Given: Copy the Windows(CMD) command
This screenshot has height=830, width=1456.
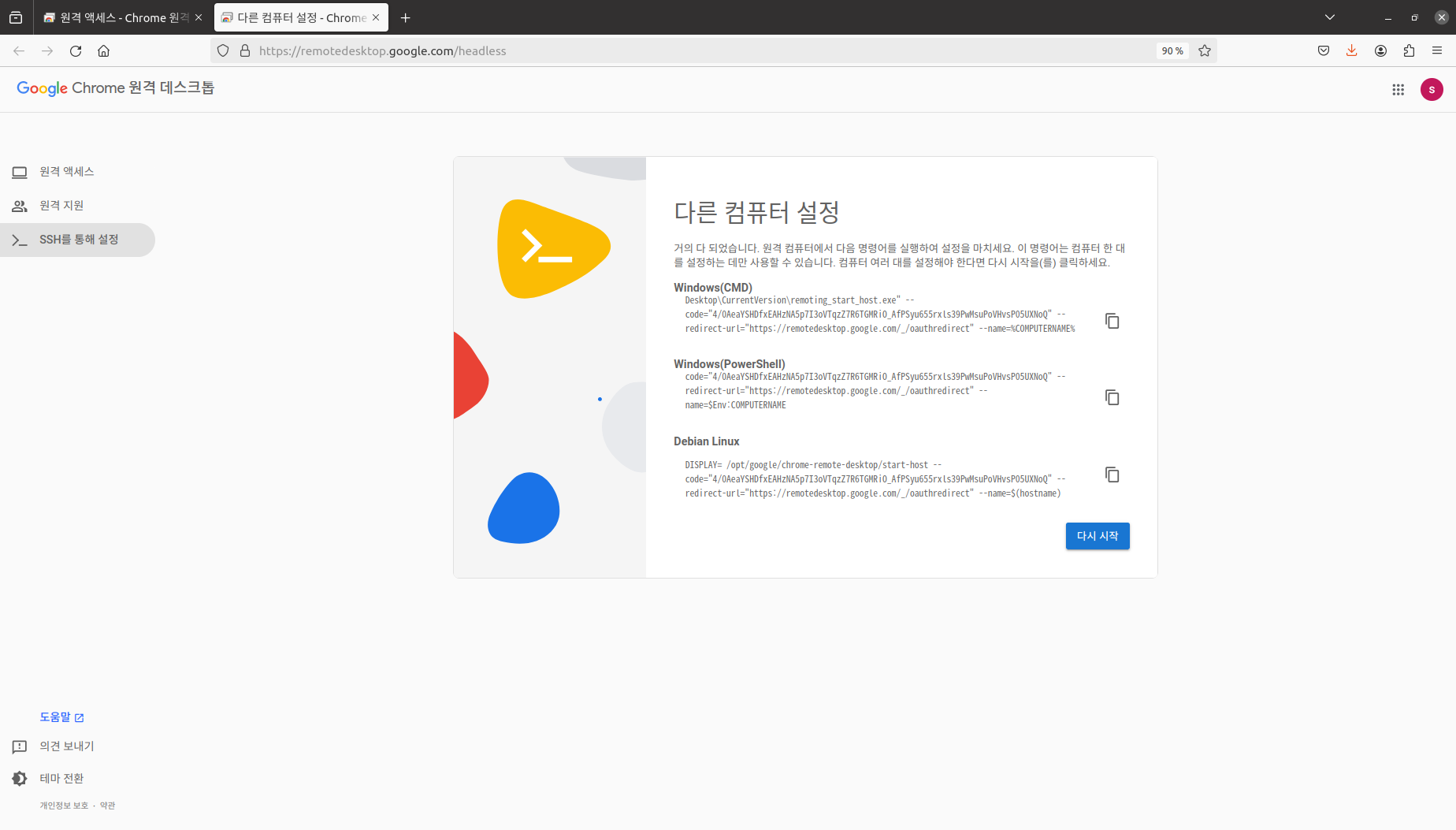Looking at the screenshot, I should pos(1112,321).
